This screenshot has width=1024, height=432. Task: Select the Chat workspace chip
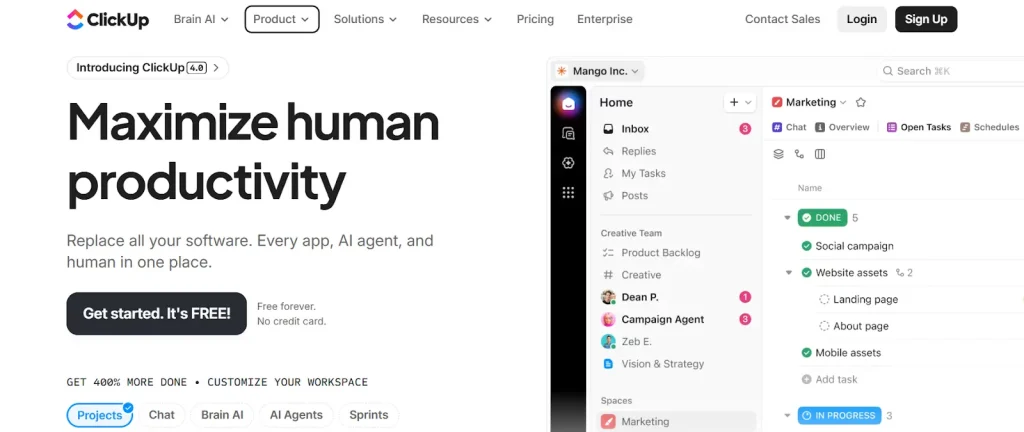(161, 415)
